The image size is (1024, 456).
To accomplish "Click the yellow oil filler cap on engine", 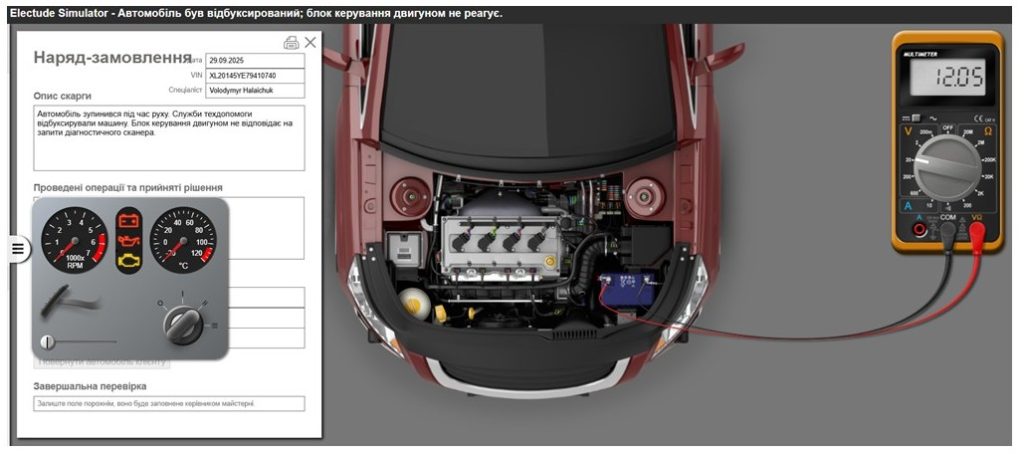I will coord(549,260).
